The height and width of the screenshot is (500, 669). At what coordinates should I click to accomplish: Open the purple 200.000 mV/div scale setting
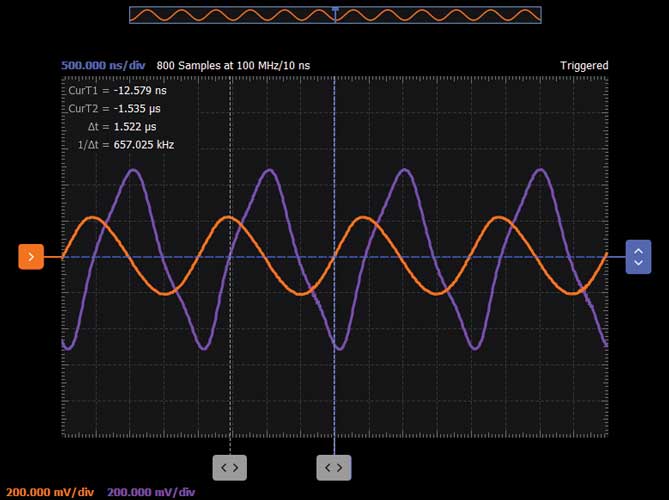pos(151,492)
